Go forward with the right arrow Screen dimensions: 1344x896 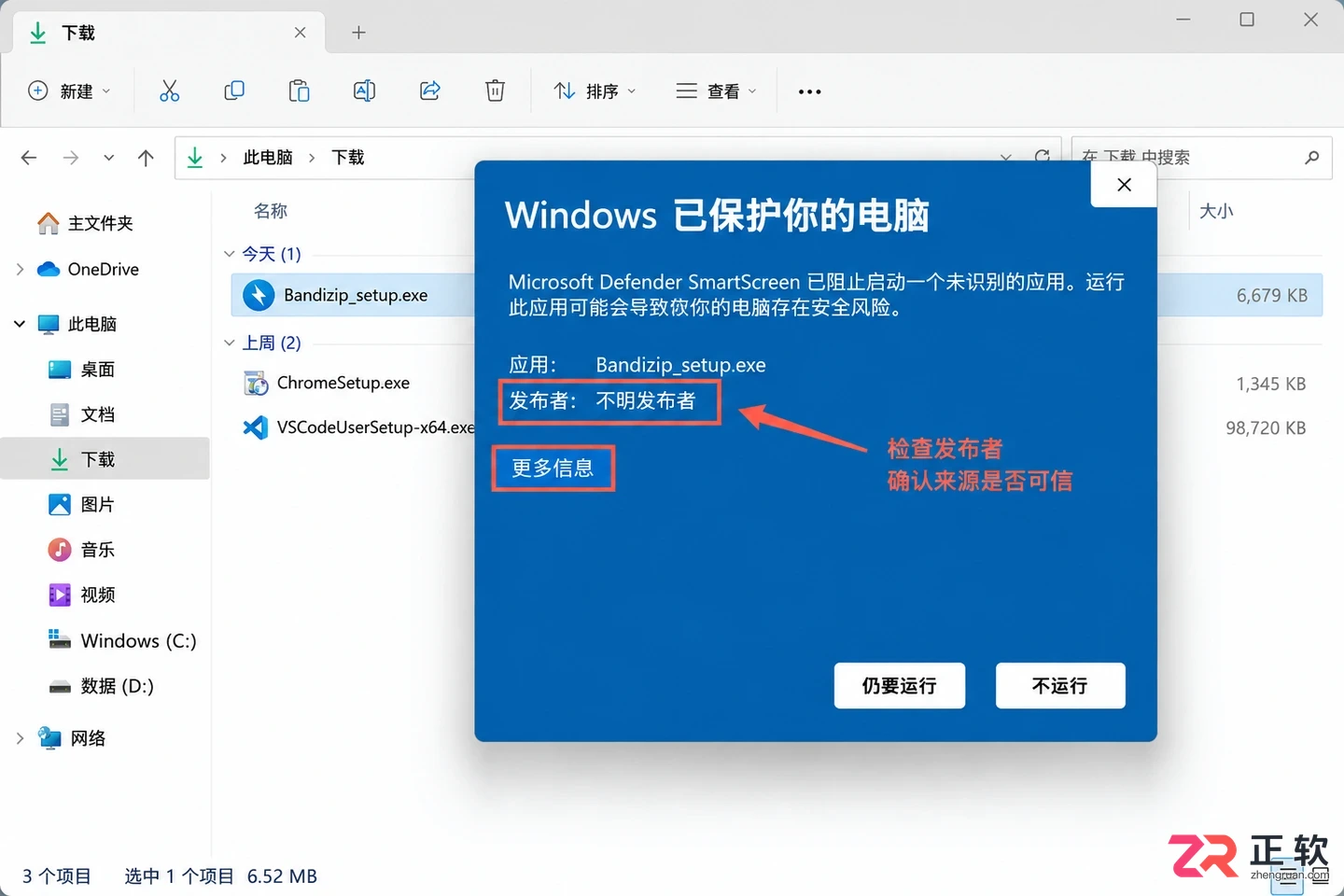point(71,158)
